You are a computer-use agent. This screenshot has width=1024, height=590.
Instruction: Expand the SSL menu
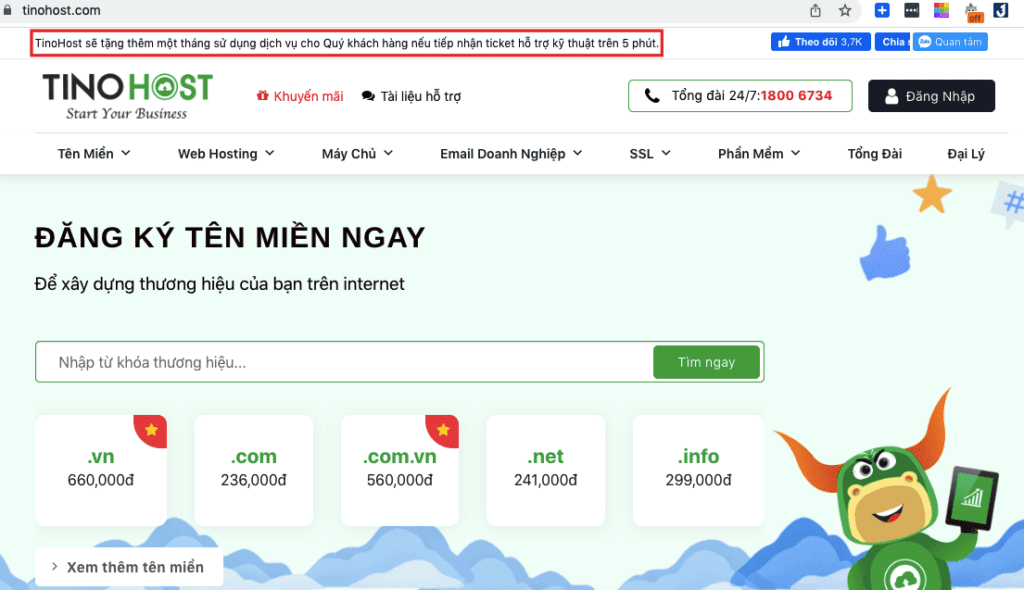pyautogui.click(x=650, y=154)
